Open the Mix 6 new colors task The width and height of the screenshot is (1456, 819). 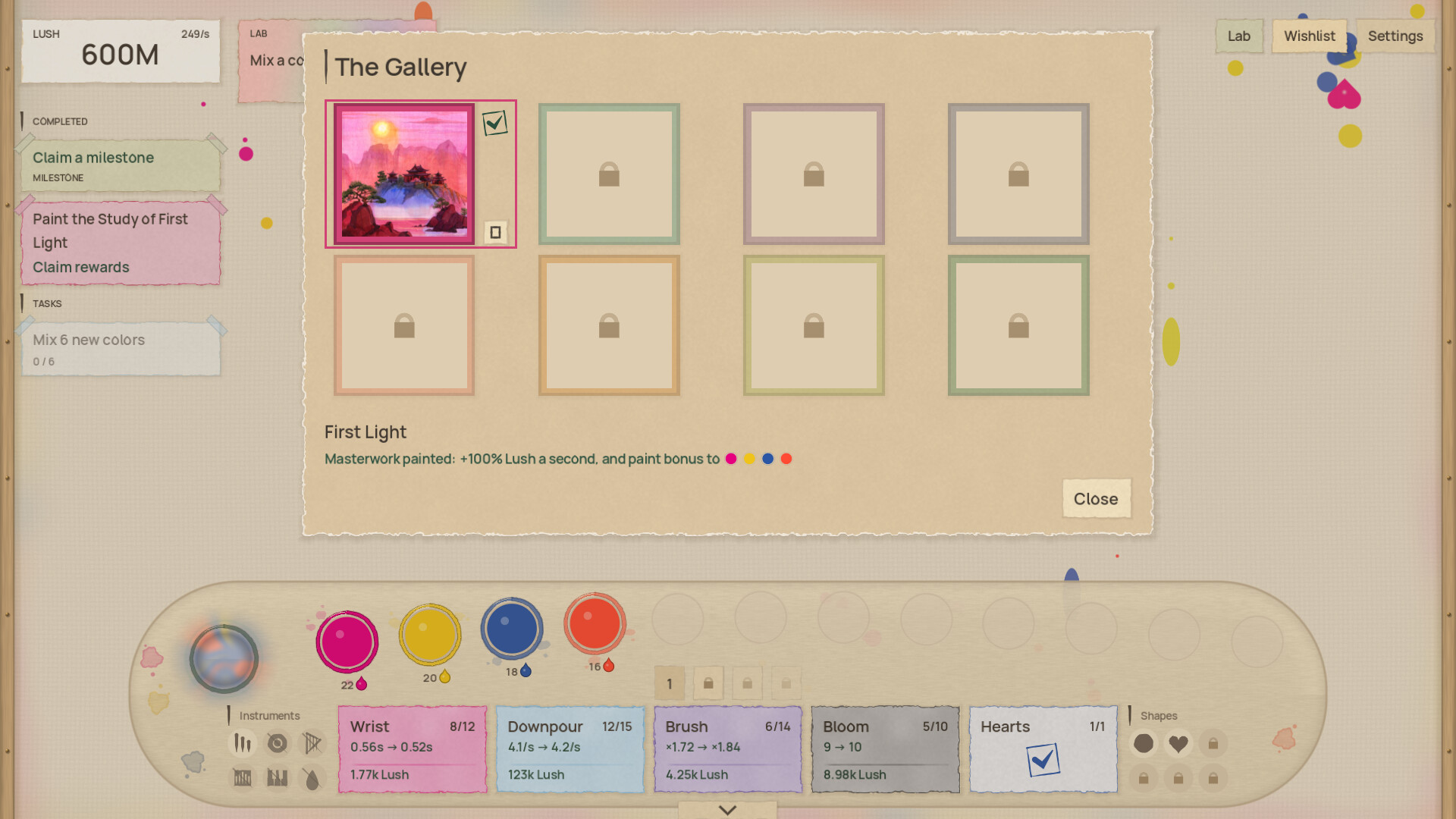pyautogui.click(x=121, y=349)
